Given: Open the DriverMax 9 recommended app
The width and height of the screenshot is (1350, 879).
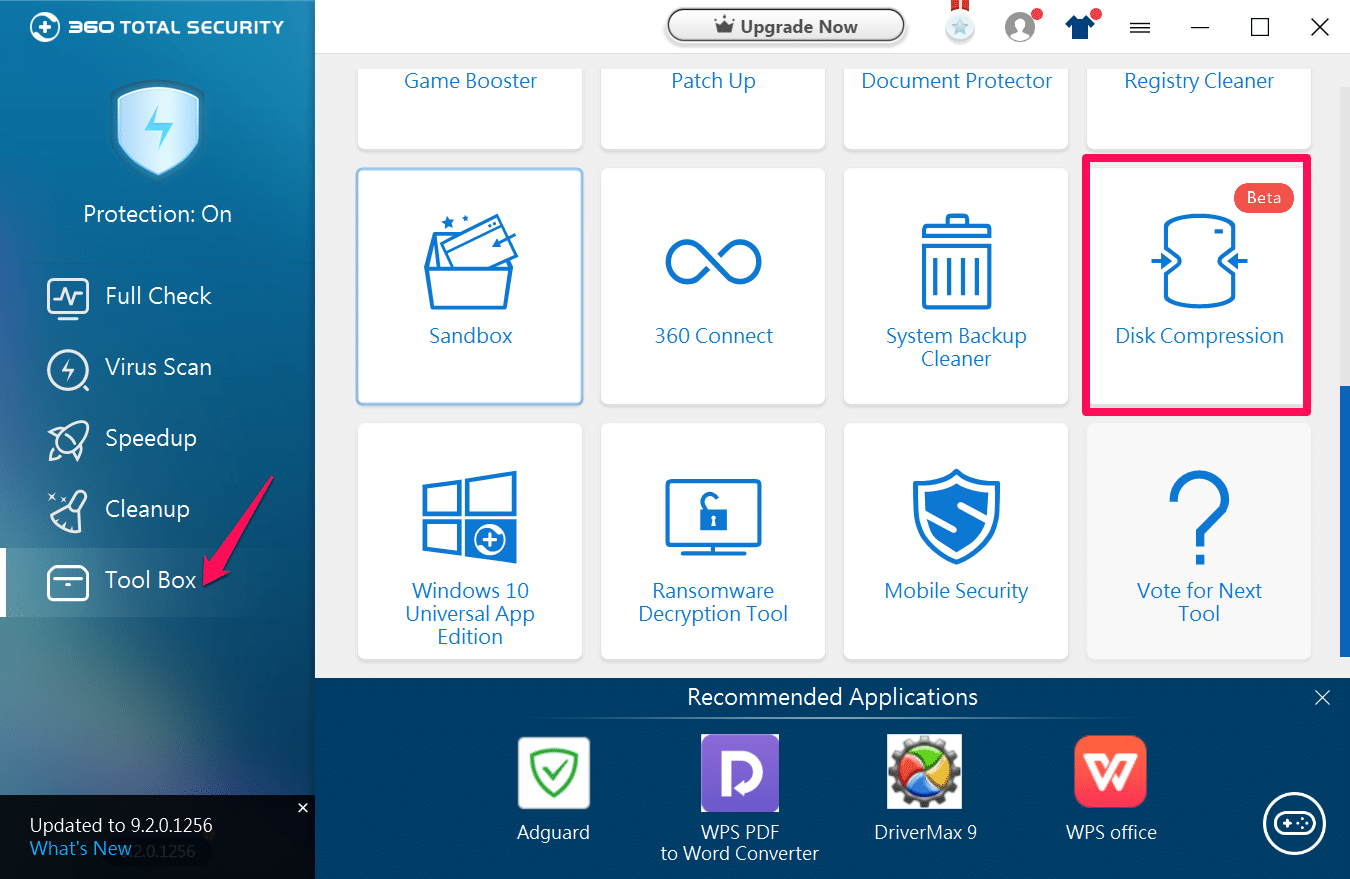Looking at the screenshot, I should tap(925, 789).
